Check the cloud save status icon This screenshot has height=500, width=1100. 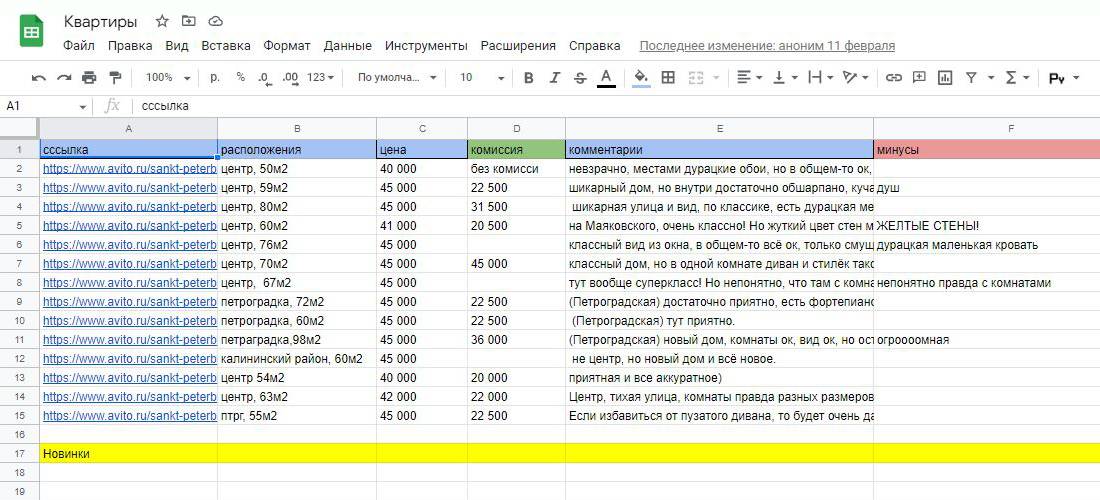click(215, 22)
